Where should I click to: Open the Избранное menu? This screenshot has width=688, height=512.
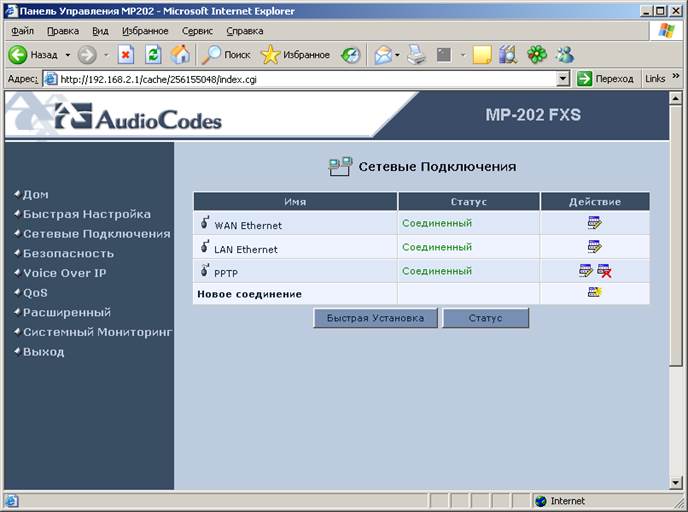click(x=145, y=31)
